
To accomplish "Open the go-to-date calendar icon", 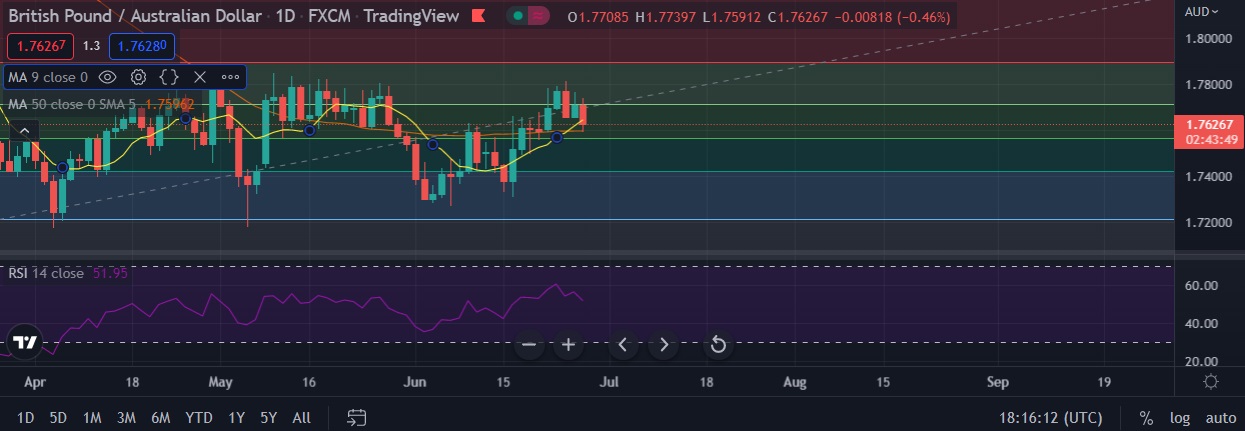I will 355,417.
